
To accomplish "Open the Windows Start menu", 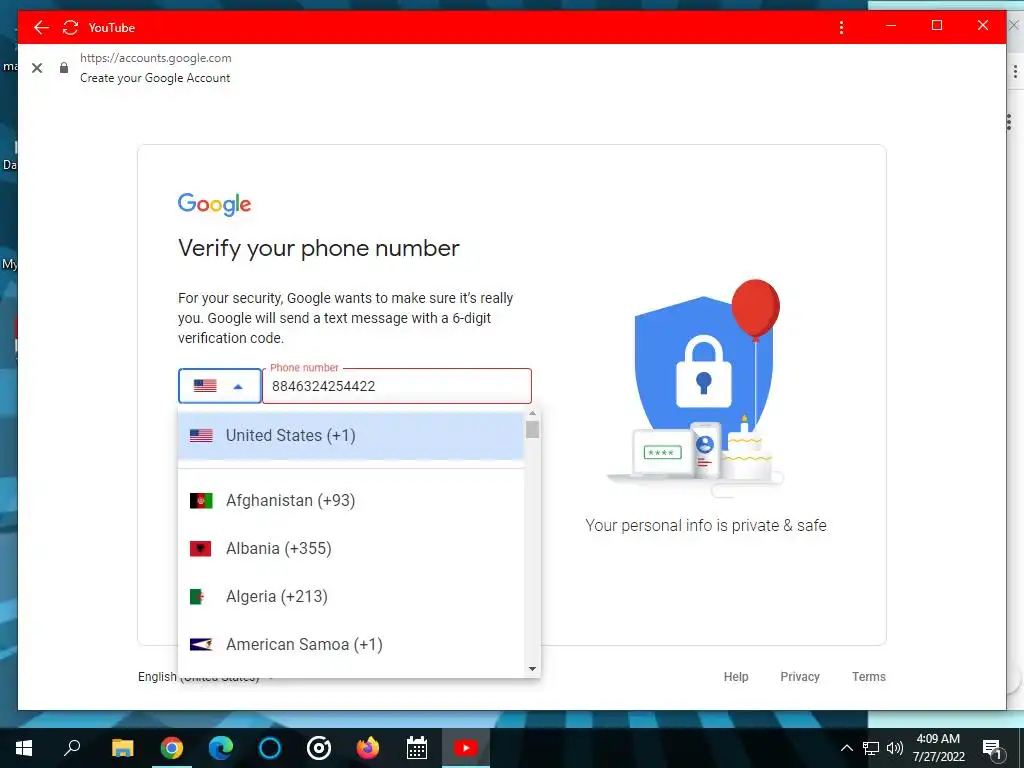I will pyautogui.click(x=24, y=748).
